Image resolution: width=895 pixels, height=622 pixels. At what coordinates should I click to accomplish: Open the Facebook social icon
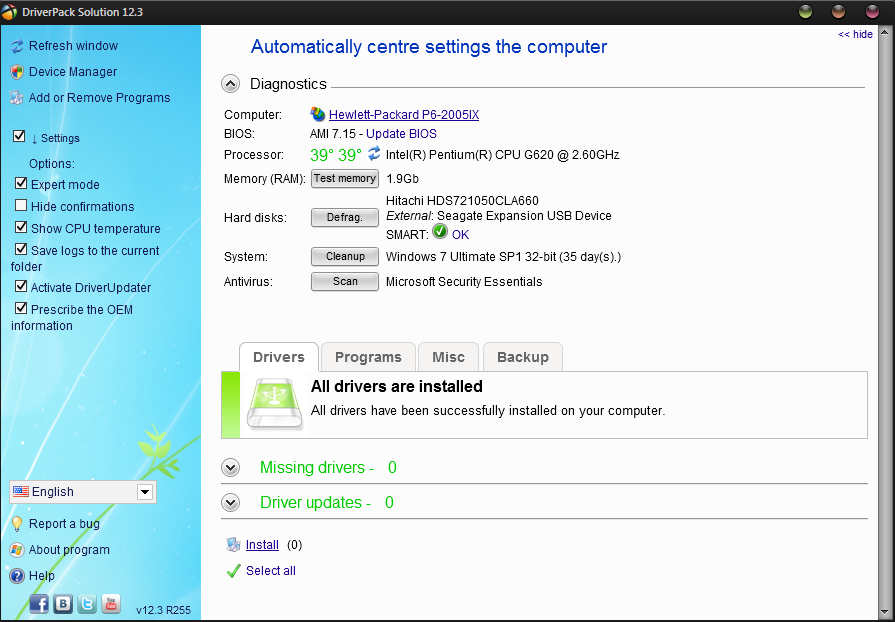(39, 604)
